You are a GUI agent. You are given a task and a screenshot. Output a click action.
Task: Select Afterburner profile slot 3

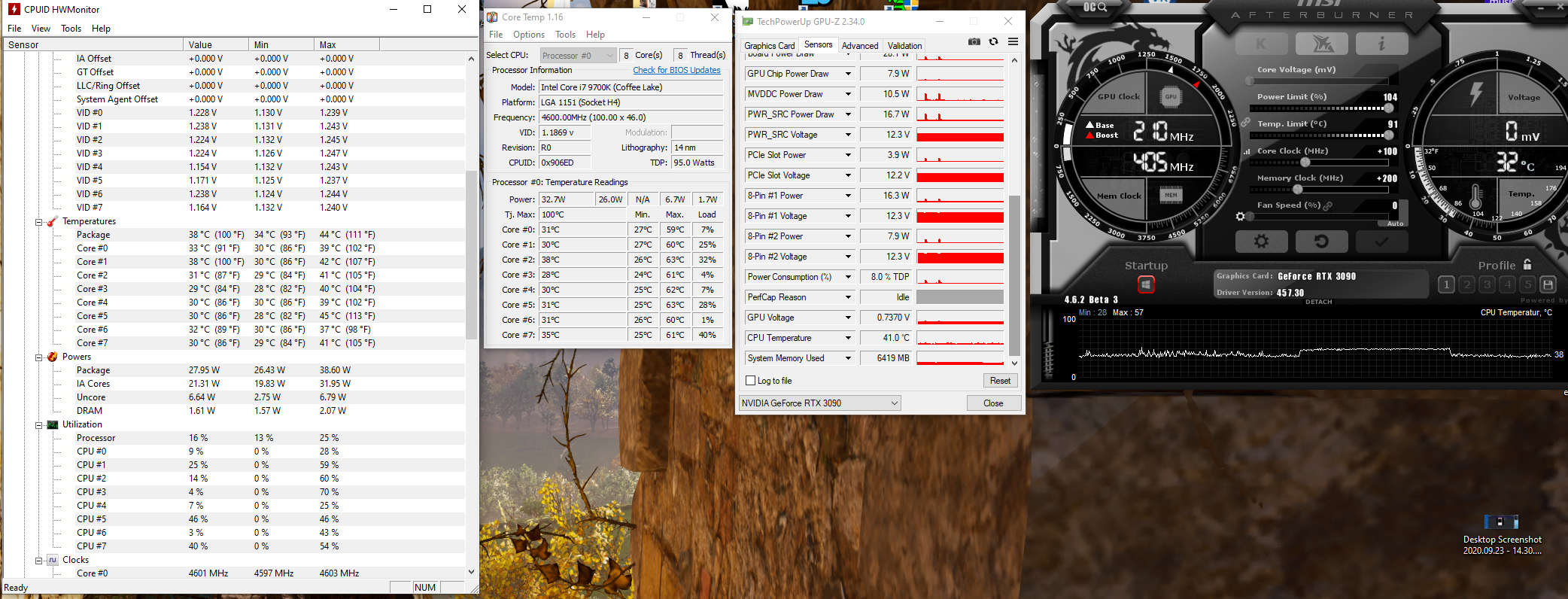(x=1487, y=284)
